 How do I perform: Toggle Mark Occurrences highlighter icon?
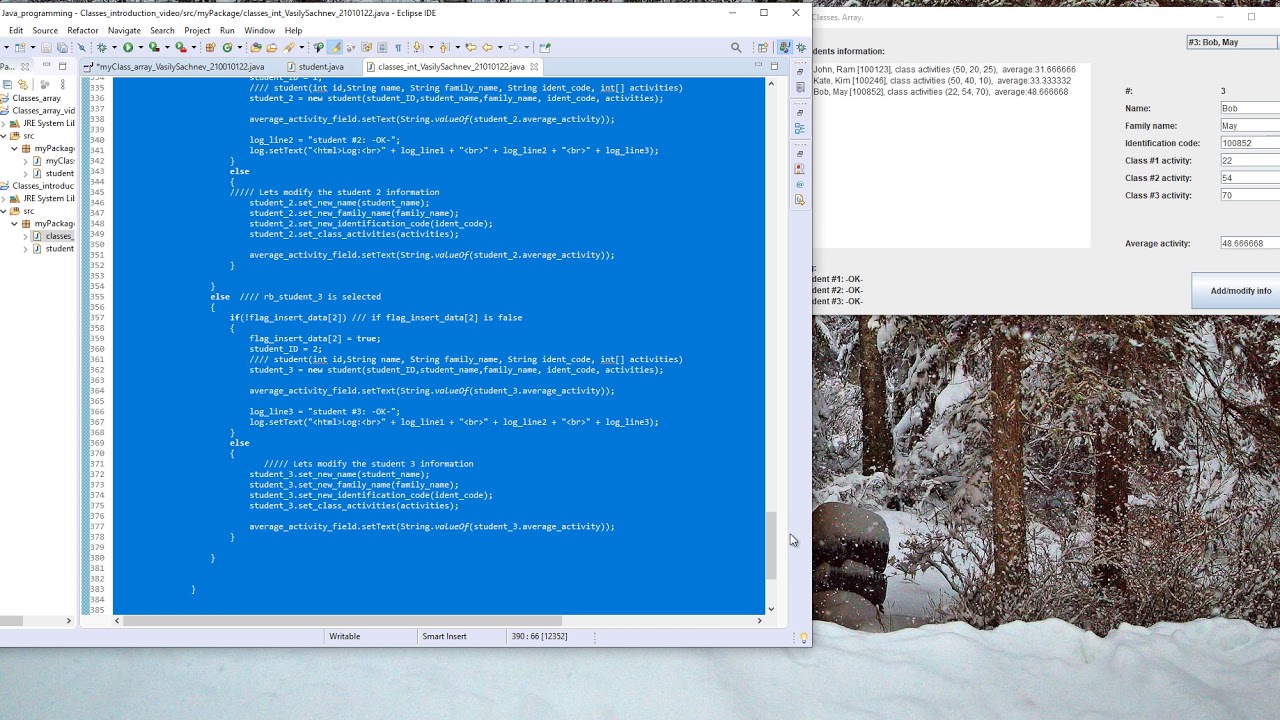[x=335, y=47]
